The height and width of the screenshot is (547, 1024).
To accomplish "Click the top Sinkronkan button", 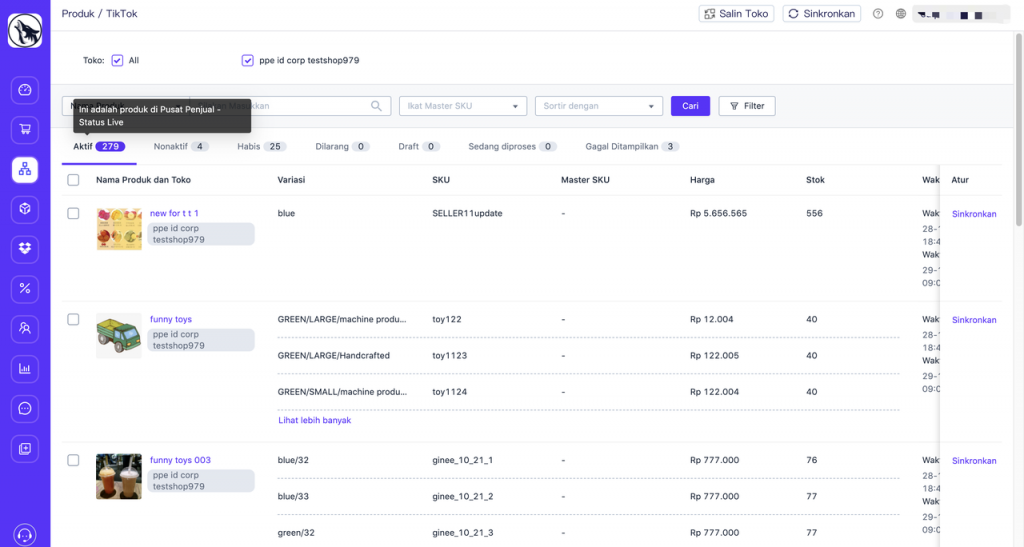I will coord(822,14).
